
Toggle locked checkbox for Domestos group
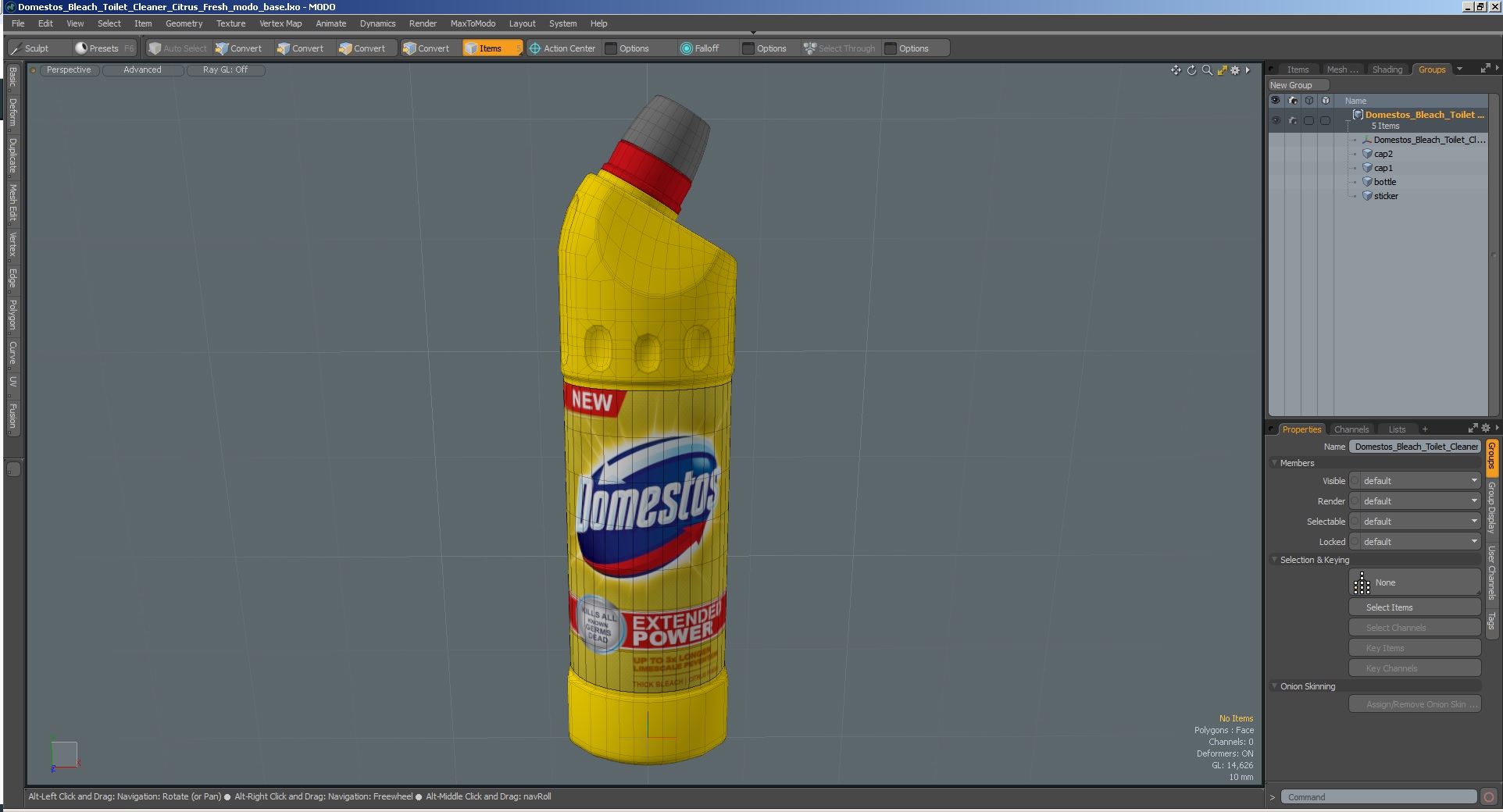[x=1326, y=121]
